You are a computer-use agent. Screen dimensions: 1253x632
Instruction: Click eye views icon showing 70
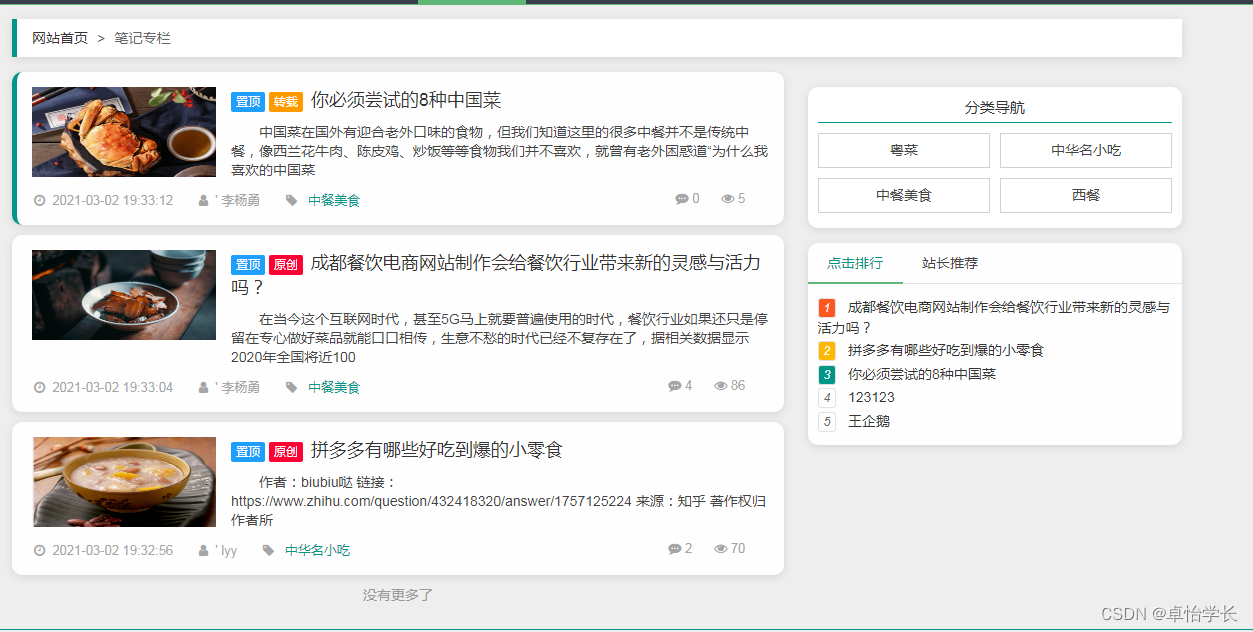point(721,549)
